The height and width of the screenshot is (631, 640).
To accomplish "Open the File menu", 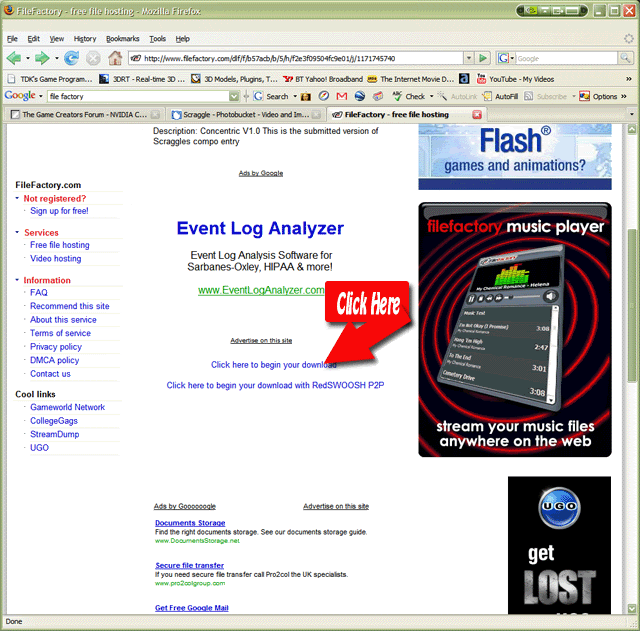I will click(x=12, y=39).
